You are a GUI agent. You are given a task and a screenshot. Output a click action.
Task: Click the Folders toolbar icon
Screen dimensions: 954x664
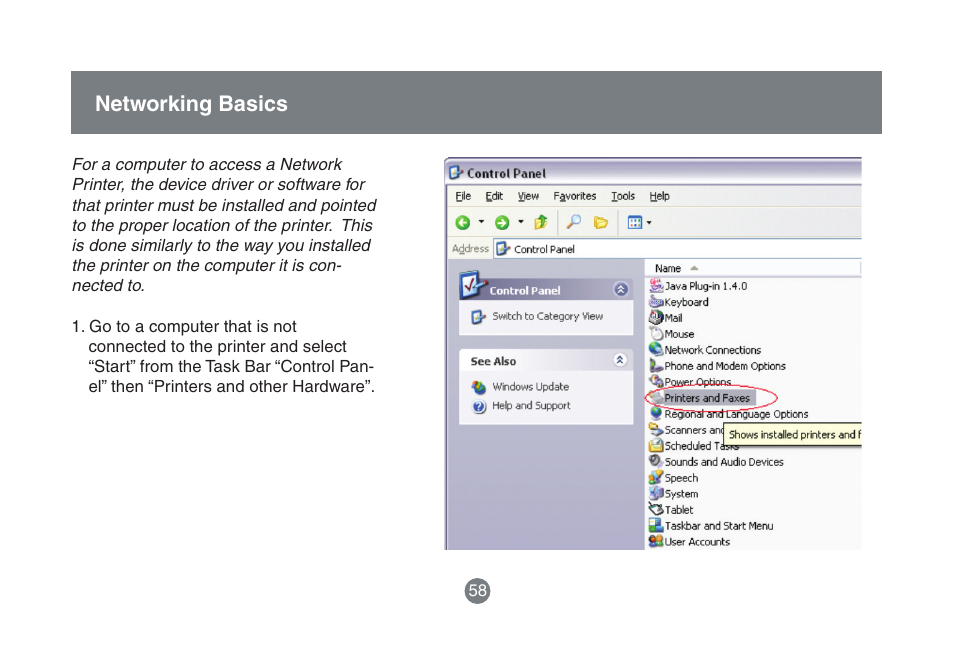coord(601,223)
